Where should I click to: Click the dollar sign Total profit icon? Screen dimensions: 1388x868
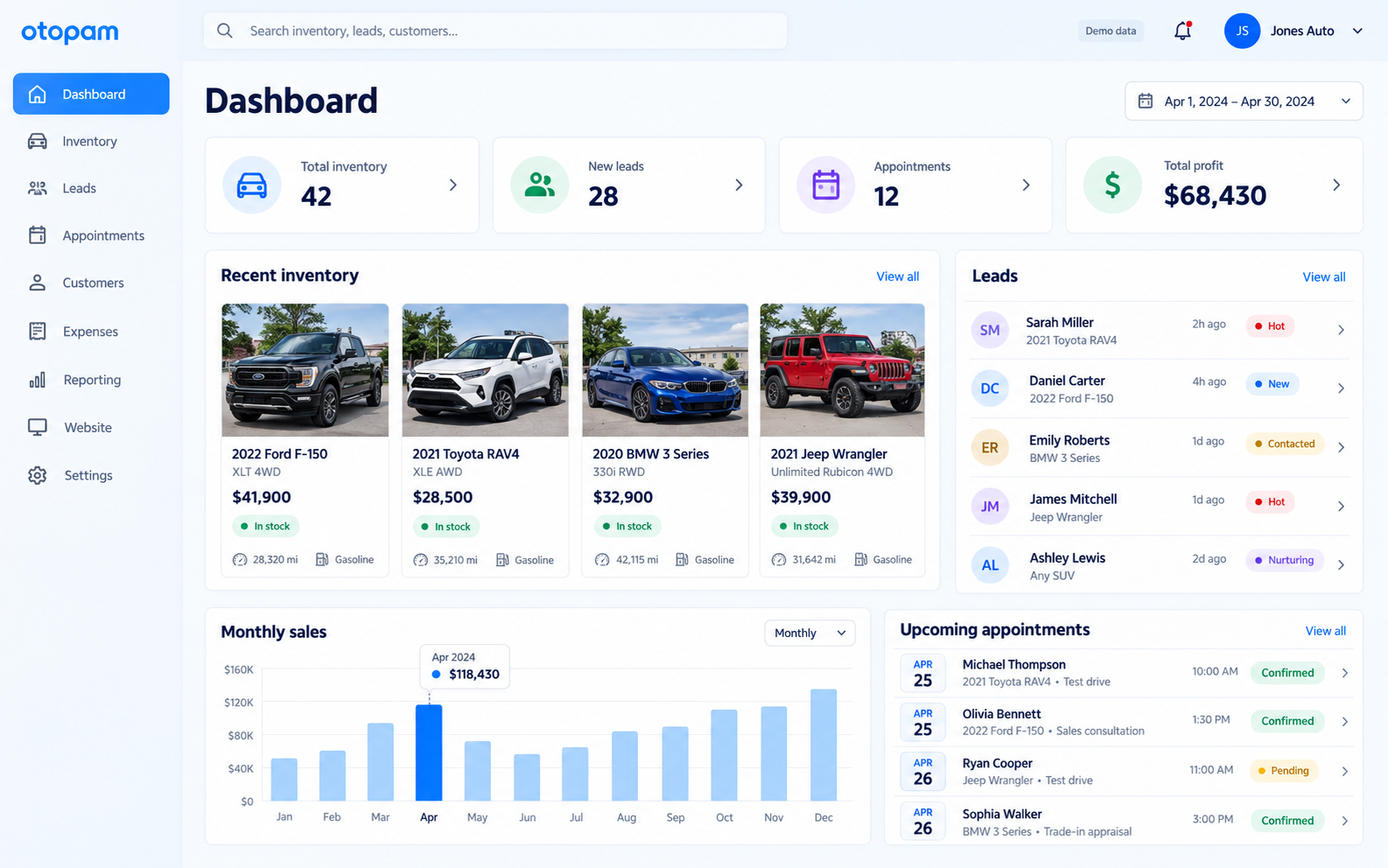click(1112, 185)
